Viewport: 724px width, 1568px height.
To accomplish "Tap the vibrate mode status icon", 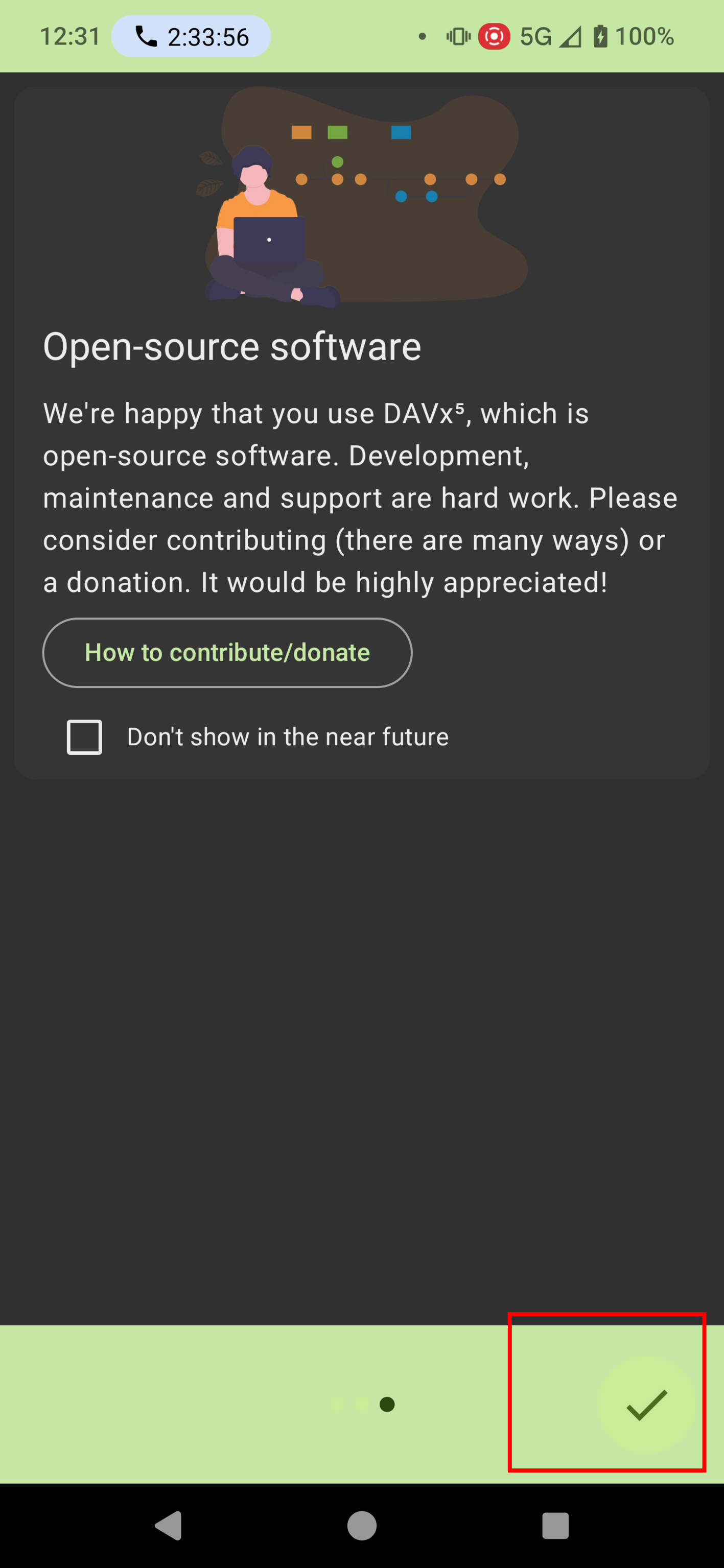I will 458,37.
